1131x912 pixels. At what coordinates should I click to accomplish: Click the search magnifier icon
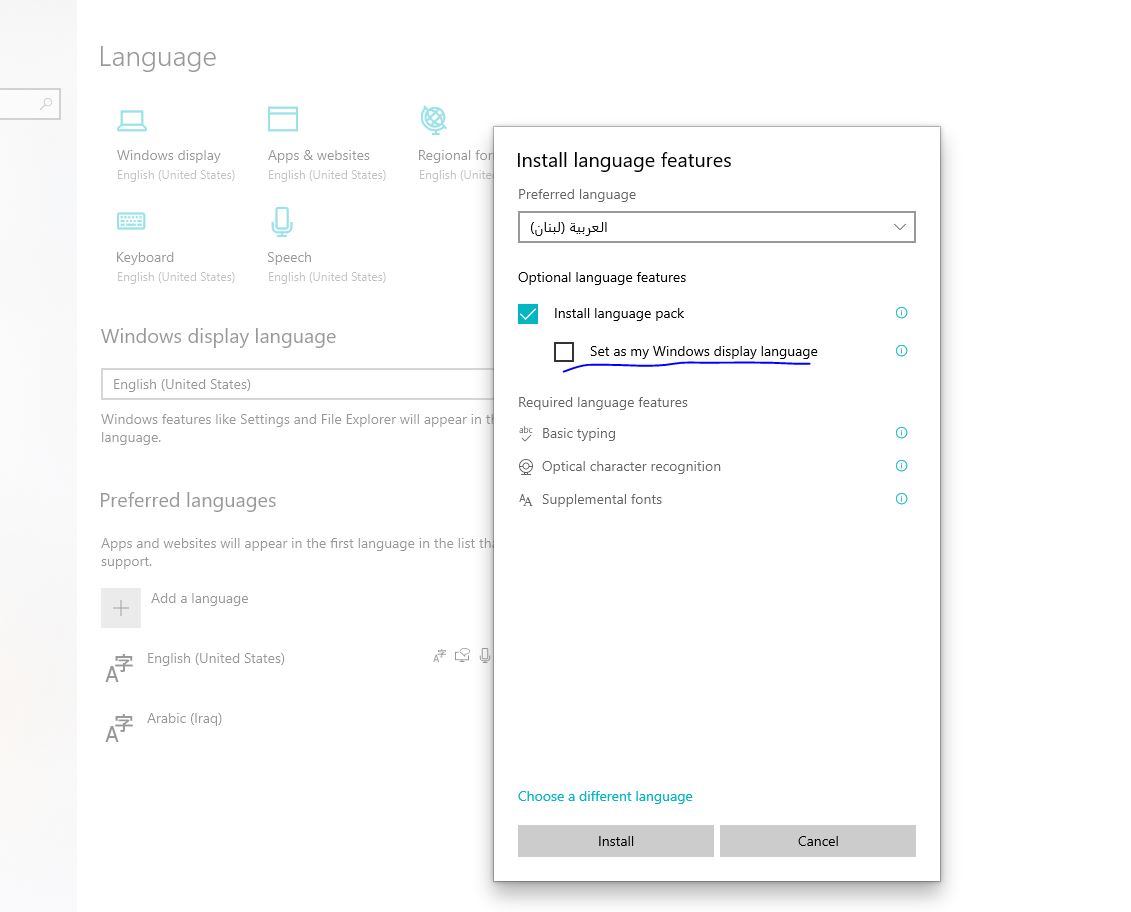tap(46, 104)
